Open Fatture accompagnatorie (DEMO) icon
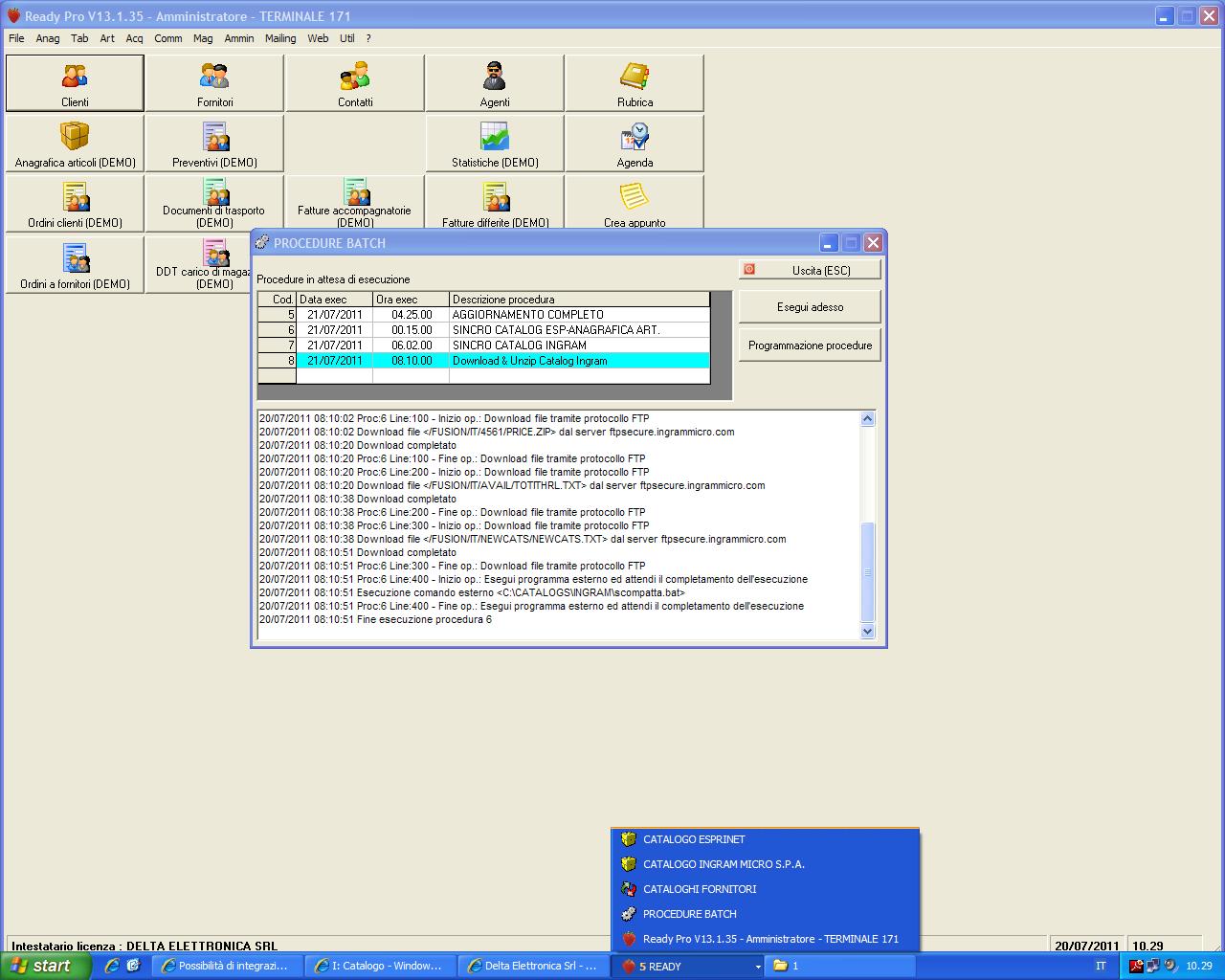Viewport: 1225px width, 980px height. (x=355, y=203)
